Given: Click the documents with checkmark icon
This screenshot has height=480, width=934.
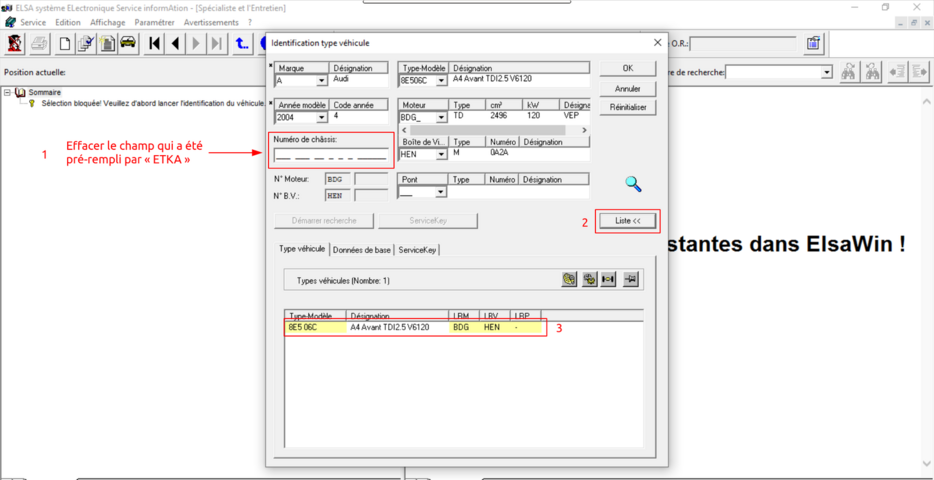Looking at the screenshot, I should (x=86, y=43).
